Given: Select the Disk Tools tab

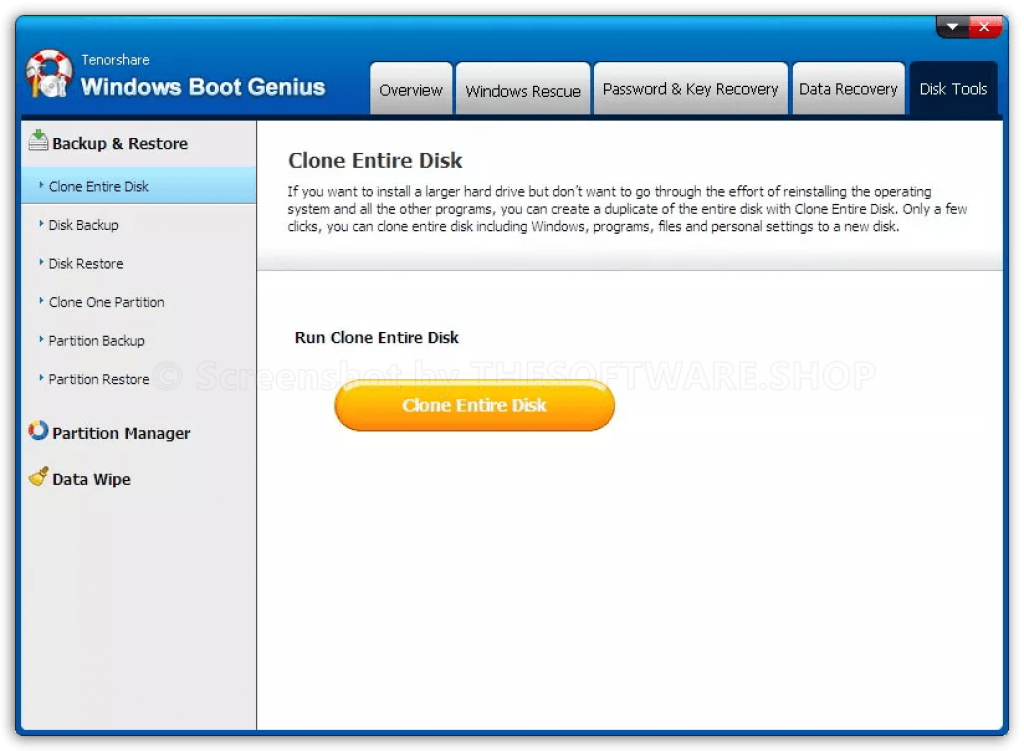Looking at the screenshot, I should coord(953,89).
